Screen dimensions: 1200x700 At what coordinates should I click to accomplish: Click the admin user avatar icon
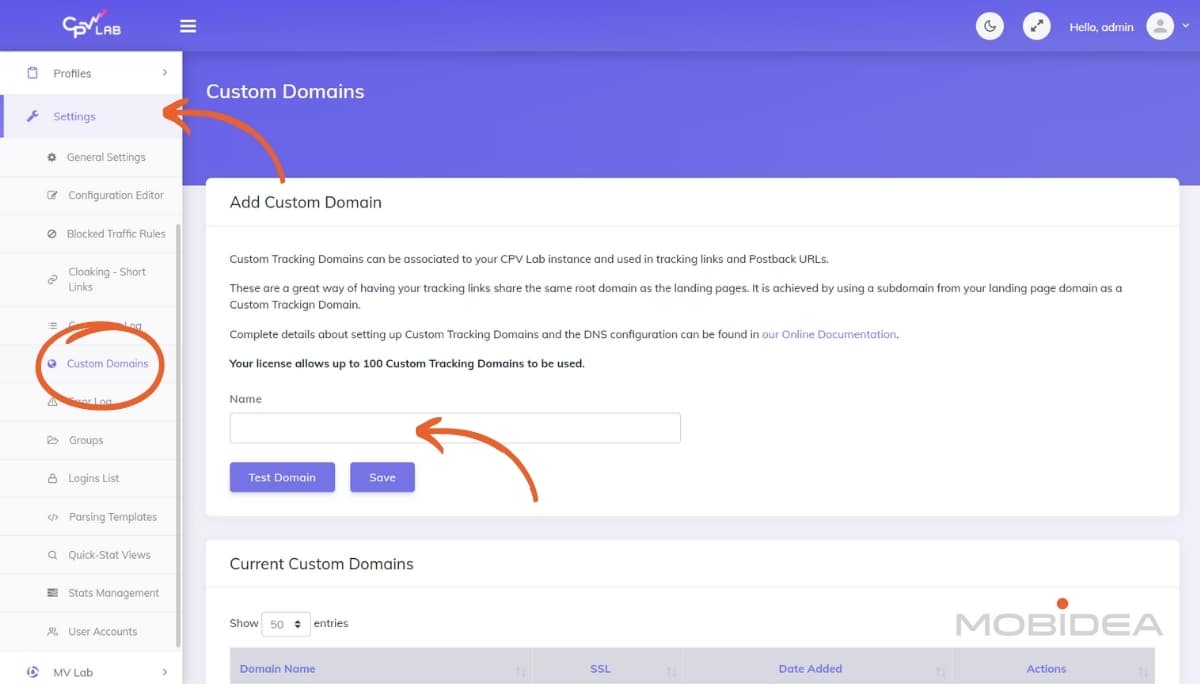point(1160,27)
